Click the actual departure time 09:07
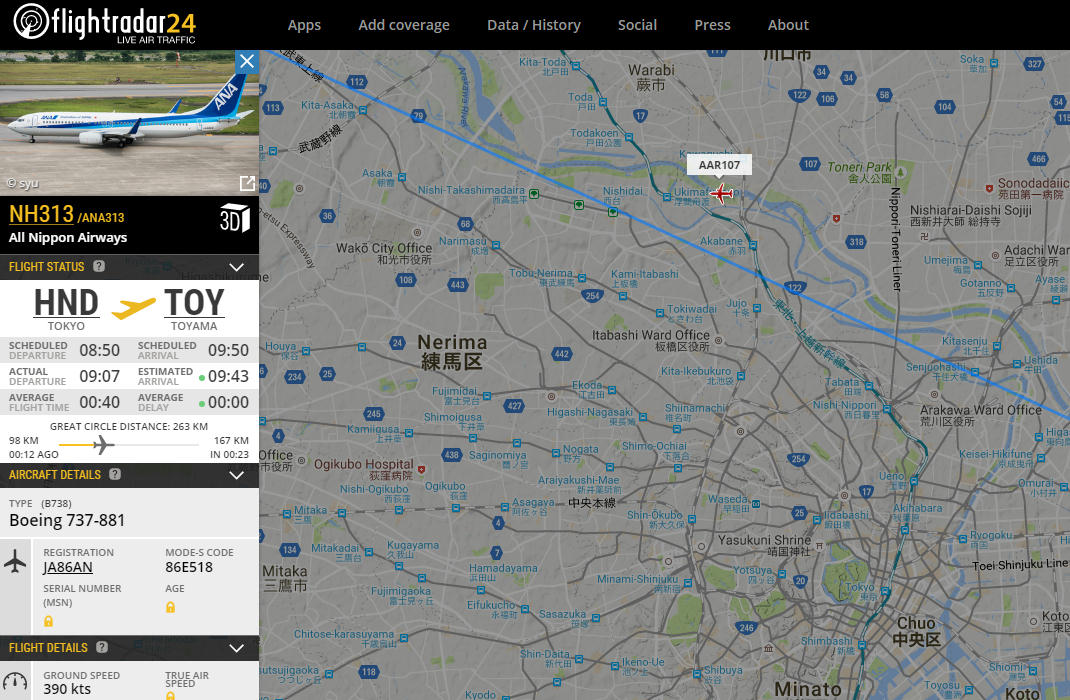Viewport: 1070px width, 700px height. [x=100, y=376]
